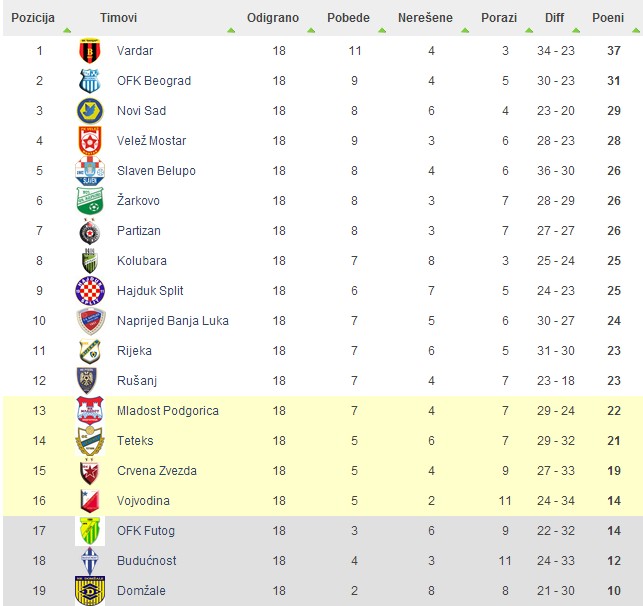Sort table by Pozicija column arrow
The height and width of the screenshot is (606, 643).
67,30
